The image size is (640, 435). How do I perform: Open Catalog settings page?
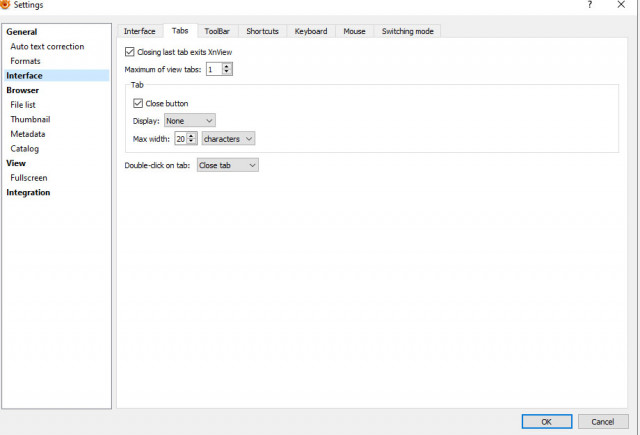click(24, 149)
